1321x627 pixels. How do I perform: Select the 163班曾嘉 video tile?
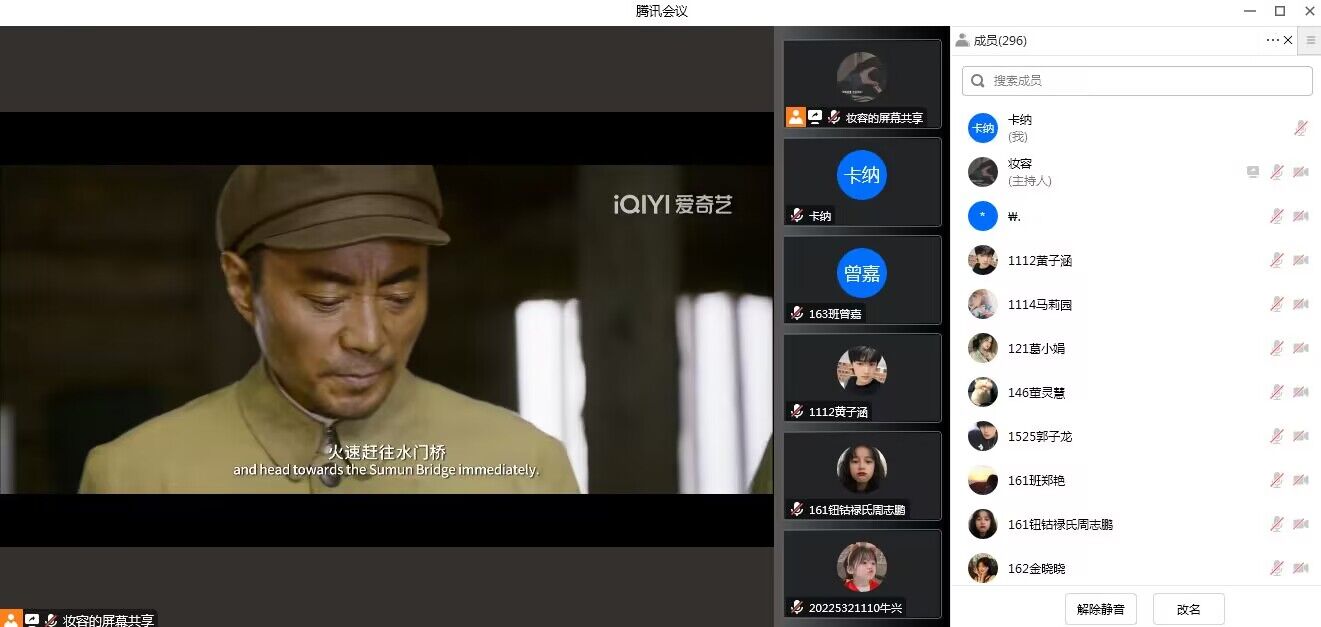point(862,280)
